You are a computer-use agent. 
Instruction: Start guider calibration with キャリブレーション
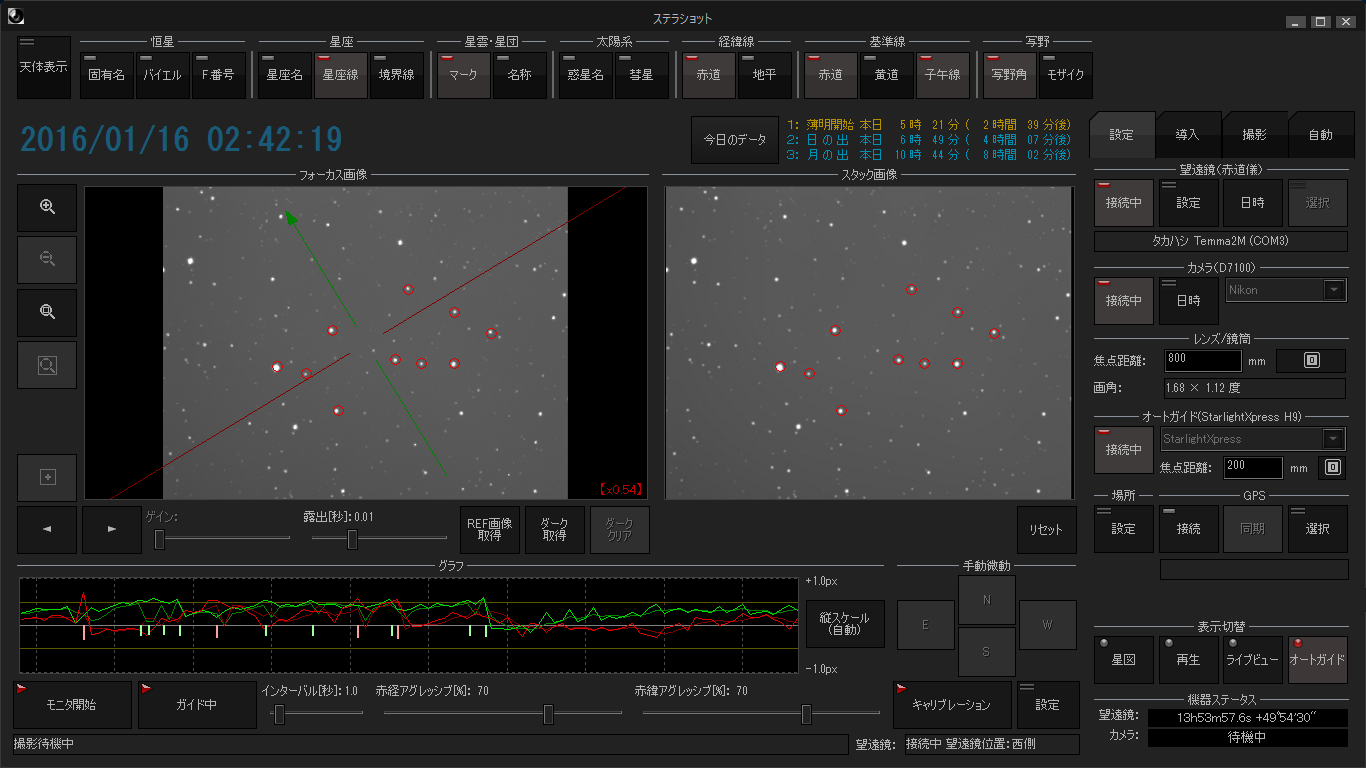tap(952, 704)
